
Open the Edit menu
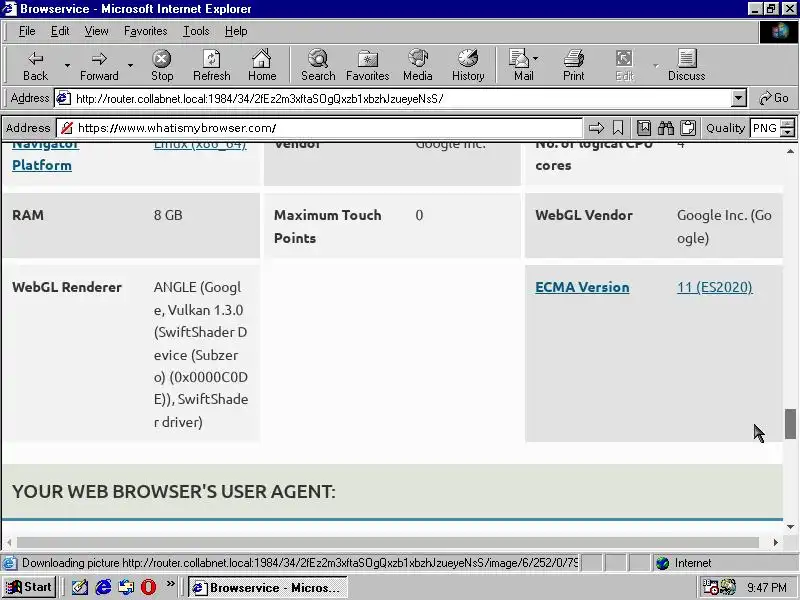(x=60, y=31)
